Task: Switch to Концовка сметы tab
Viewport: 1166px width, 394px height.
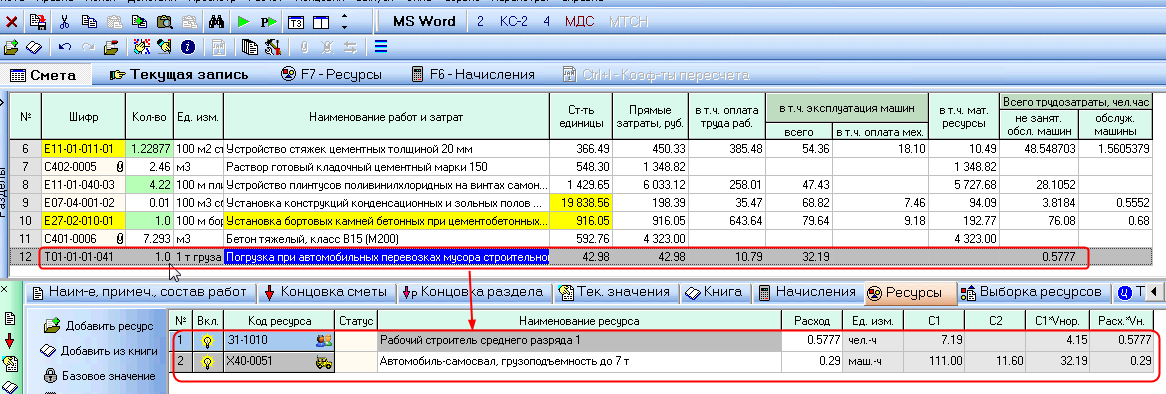Action: (x=326, y=291)
